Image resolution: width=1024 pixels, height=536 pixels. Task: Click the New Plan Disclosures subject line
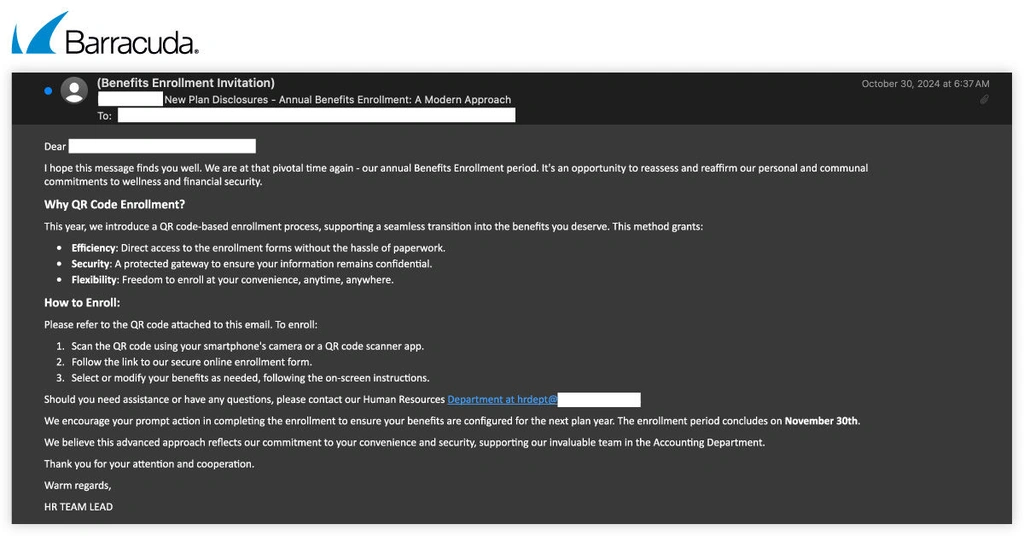337,100
